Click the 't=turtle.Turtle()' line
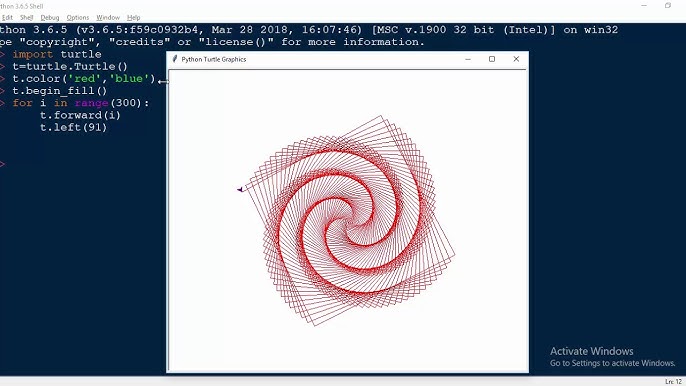Screen dimensions: 686x386 (70, 67)
